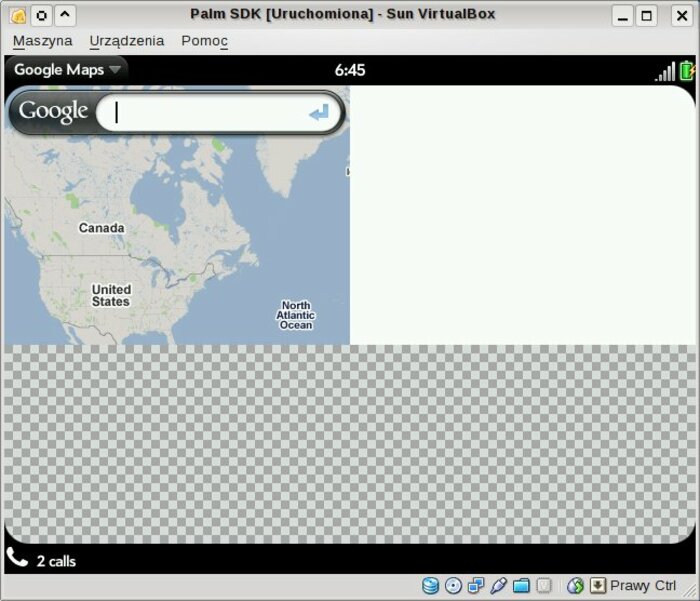Click the Canada label on map
This screenshot has height=601, width=700.
coord(102,228)
